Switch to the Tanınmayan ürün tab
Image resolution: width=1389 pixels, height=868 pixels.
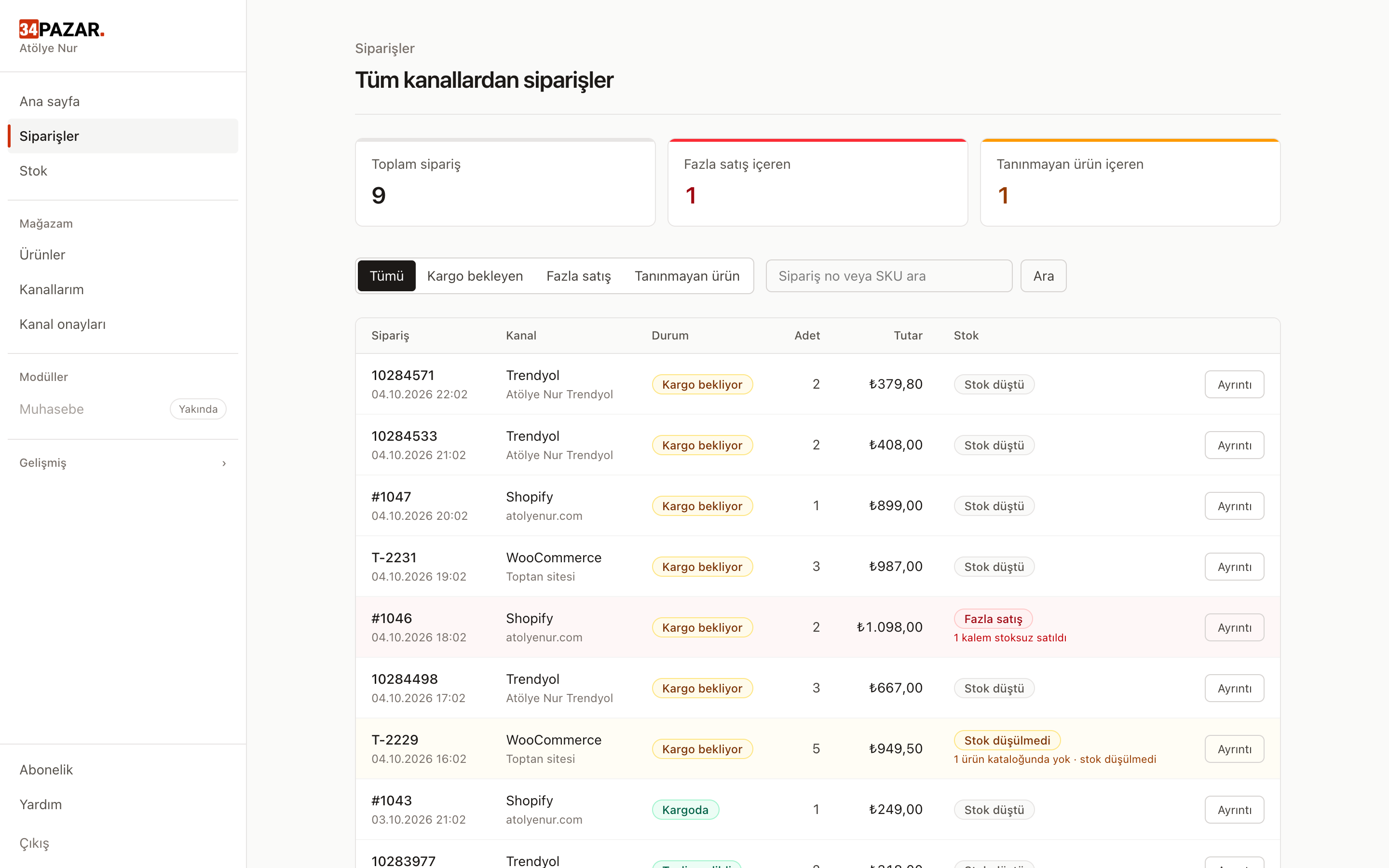click(687, 276)
